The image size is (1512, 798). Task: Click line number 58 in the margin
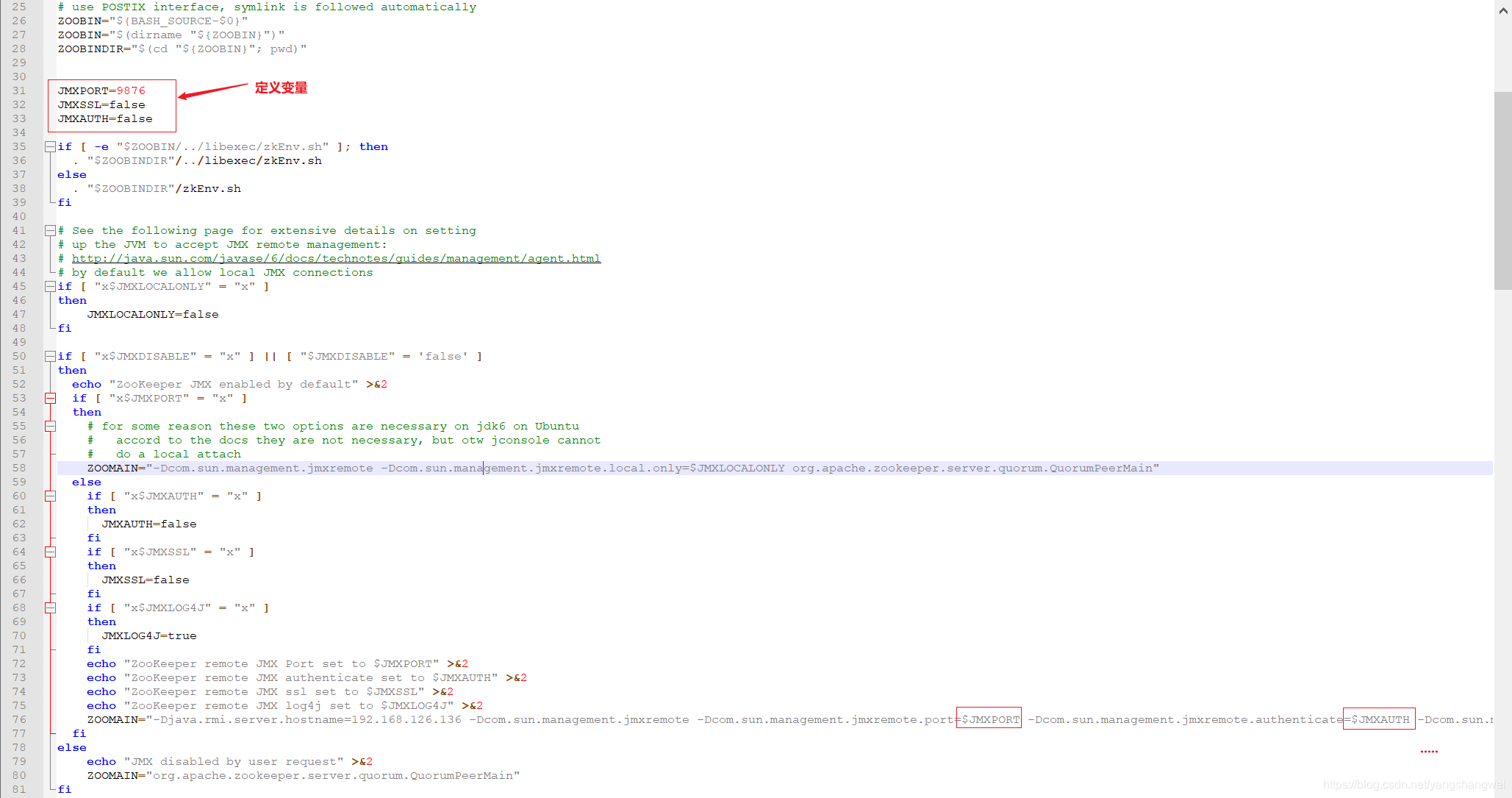point(19,468)
